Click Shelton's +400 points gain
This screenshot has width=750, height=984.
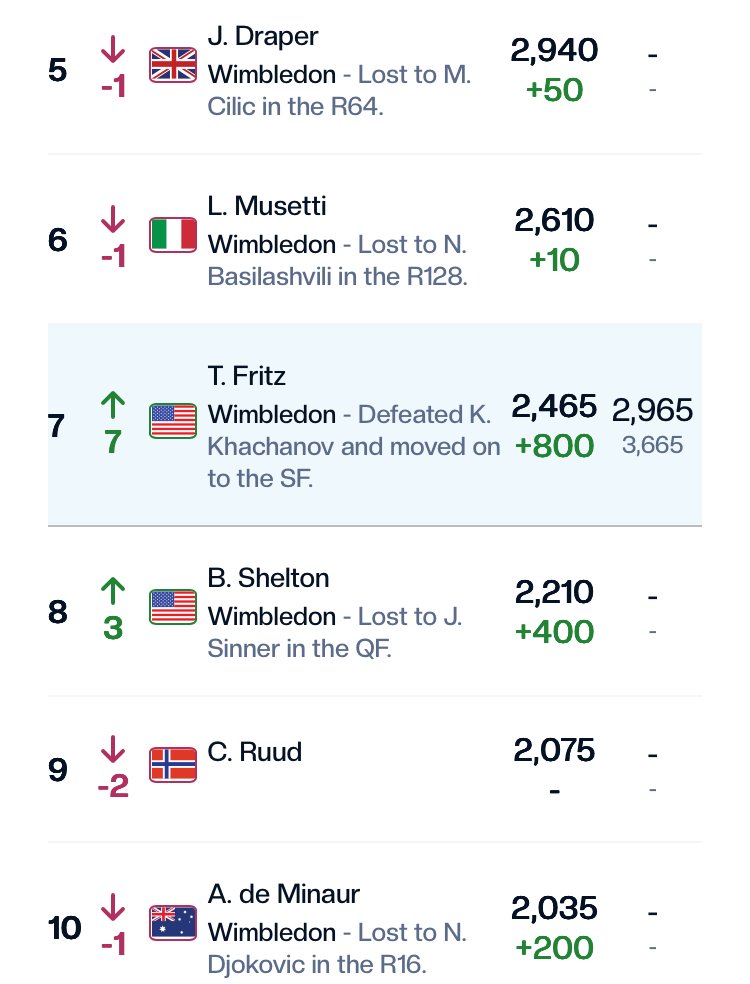[x=554, y=631]
